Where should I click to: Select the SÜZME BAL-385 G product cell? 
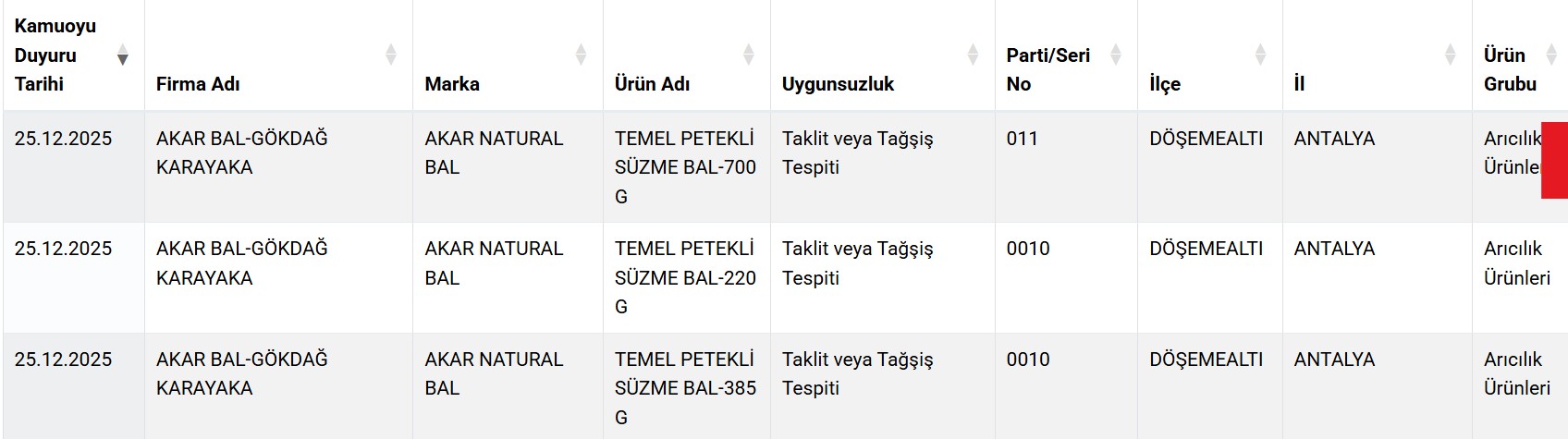click(x=685, y=388)
